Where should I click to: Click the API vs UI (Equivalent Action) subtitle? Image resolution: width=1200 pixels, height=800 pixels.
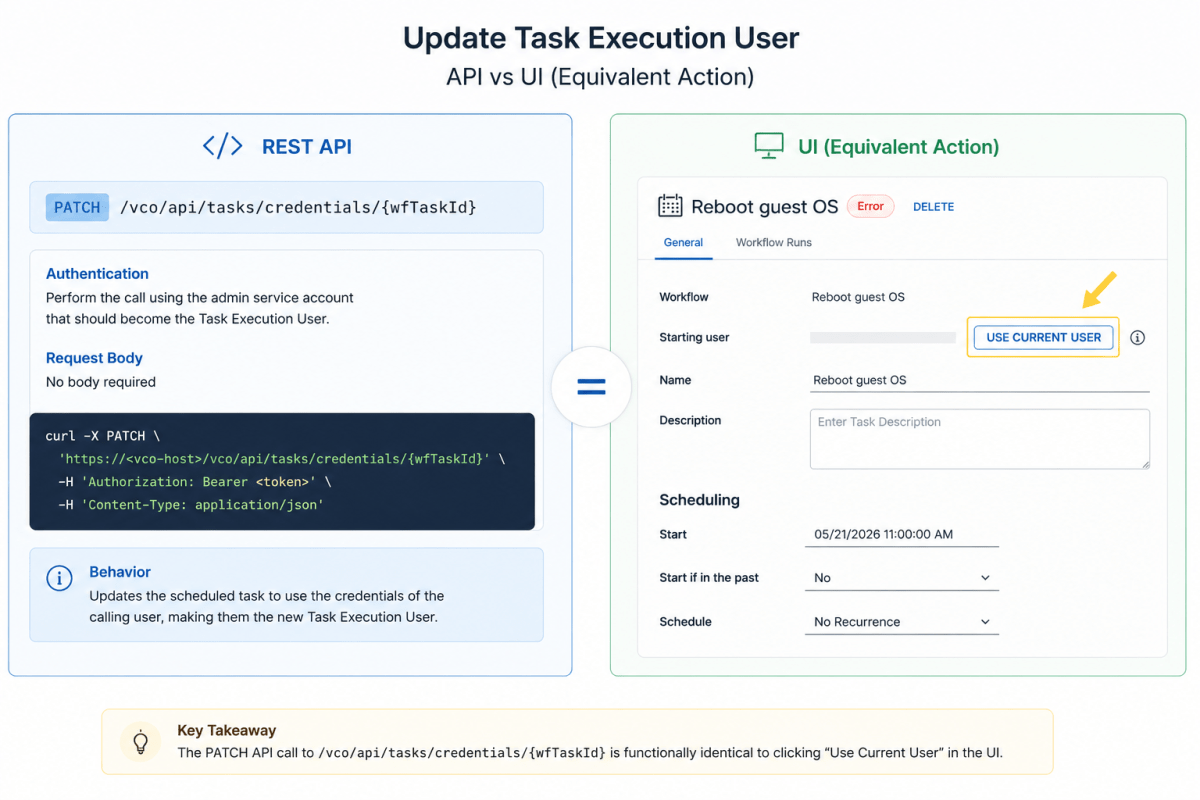(600, 77)
